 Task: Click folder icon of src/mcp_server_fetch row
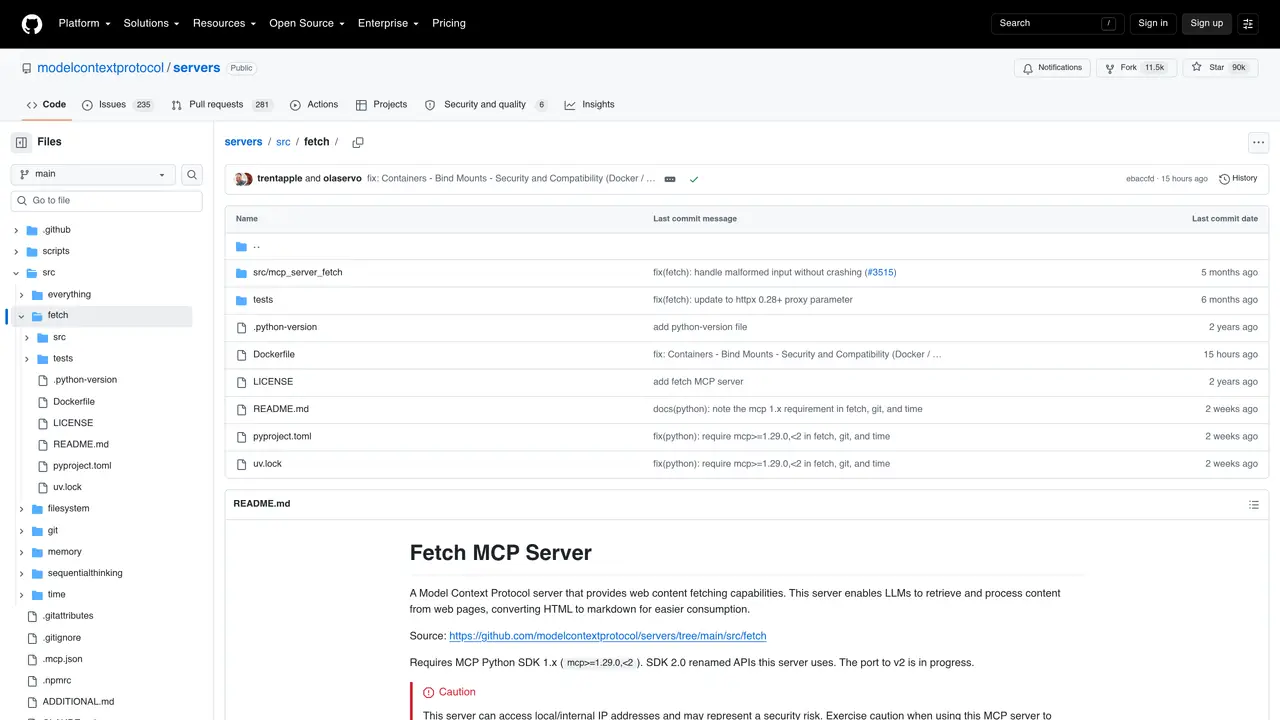coord(241,273)
